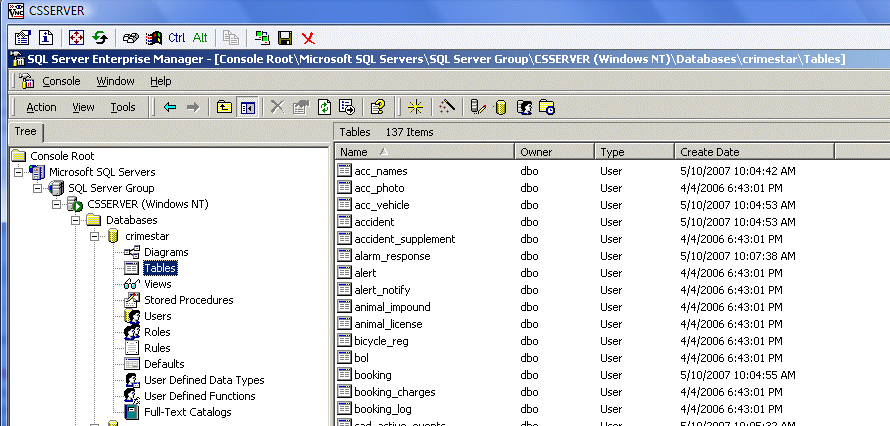This screenshot has height=426, width=890.
Task: Click the Up One Level toolbar icon
Action: [x=225, y=107]
